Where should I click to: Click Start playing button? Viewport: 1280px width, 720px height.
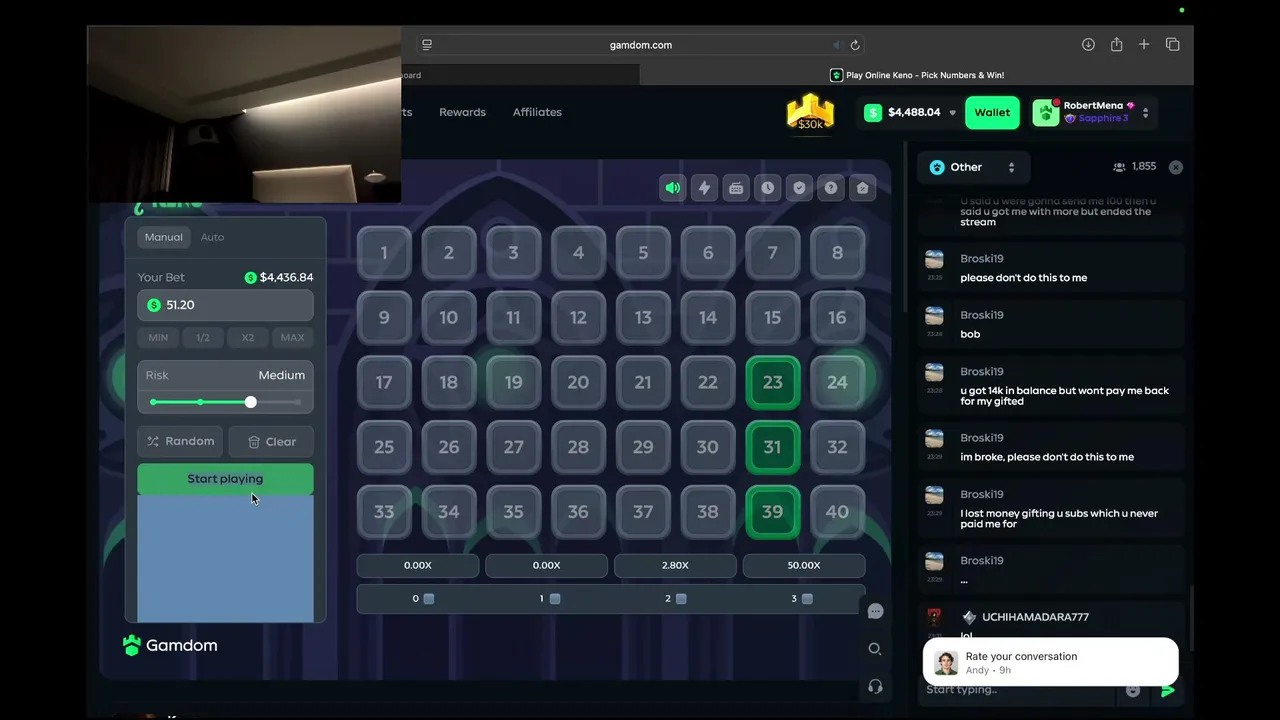pos(225,479)
